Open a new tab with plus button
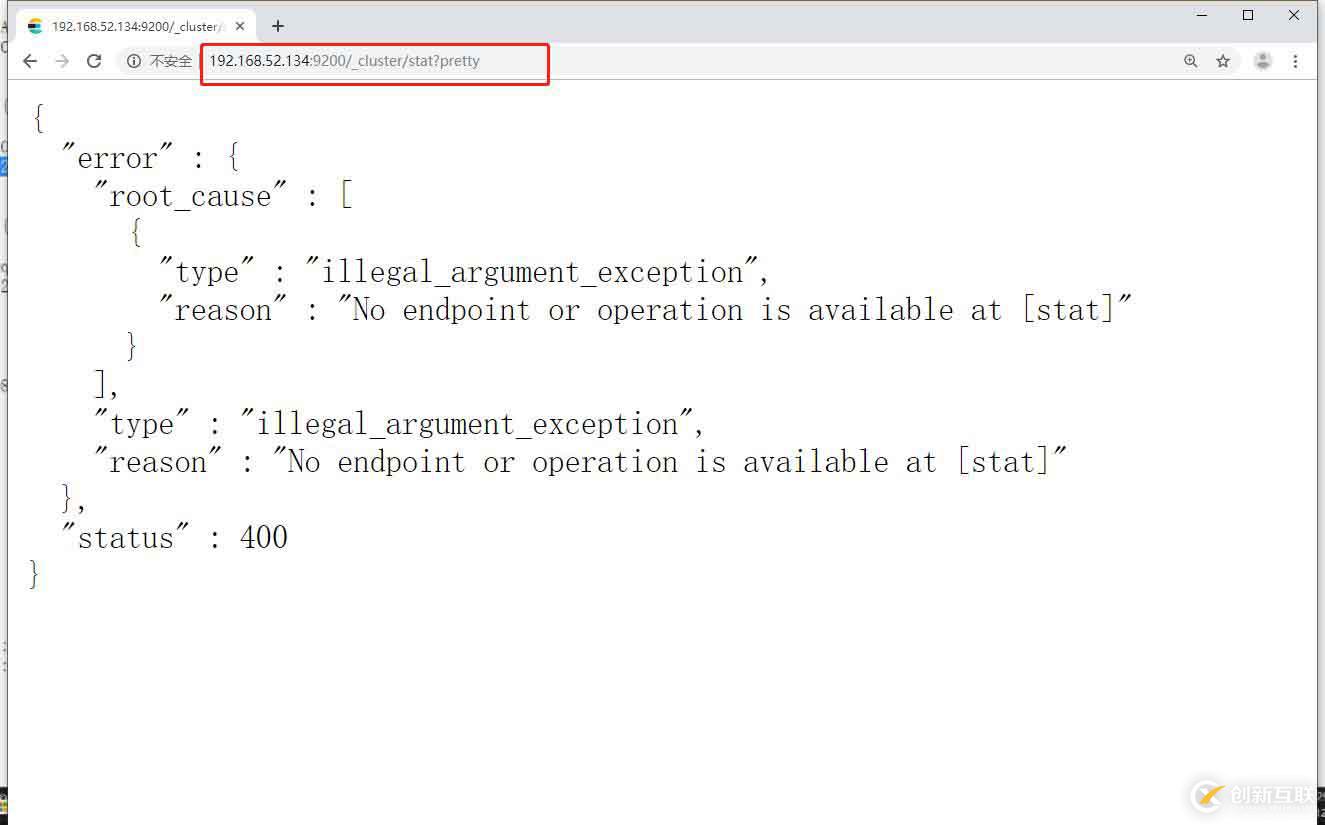Screen dimensions: 1325x825 point(278,26)
